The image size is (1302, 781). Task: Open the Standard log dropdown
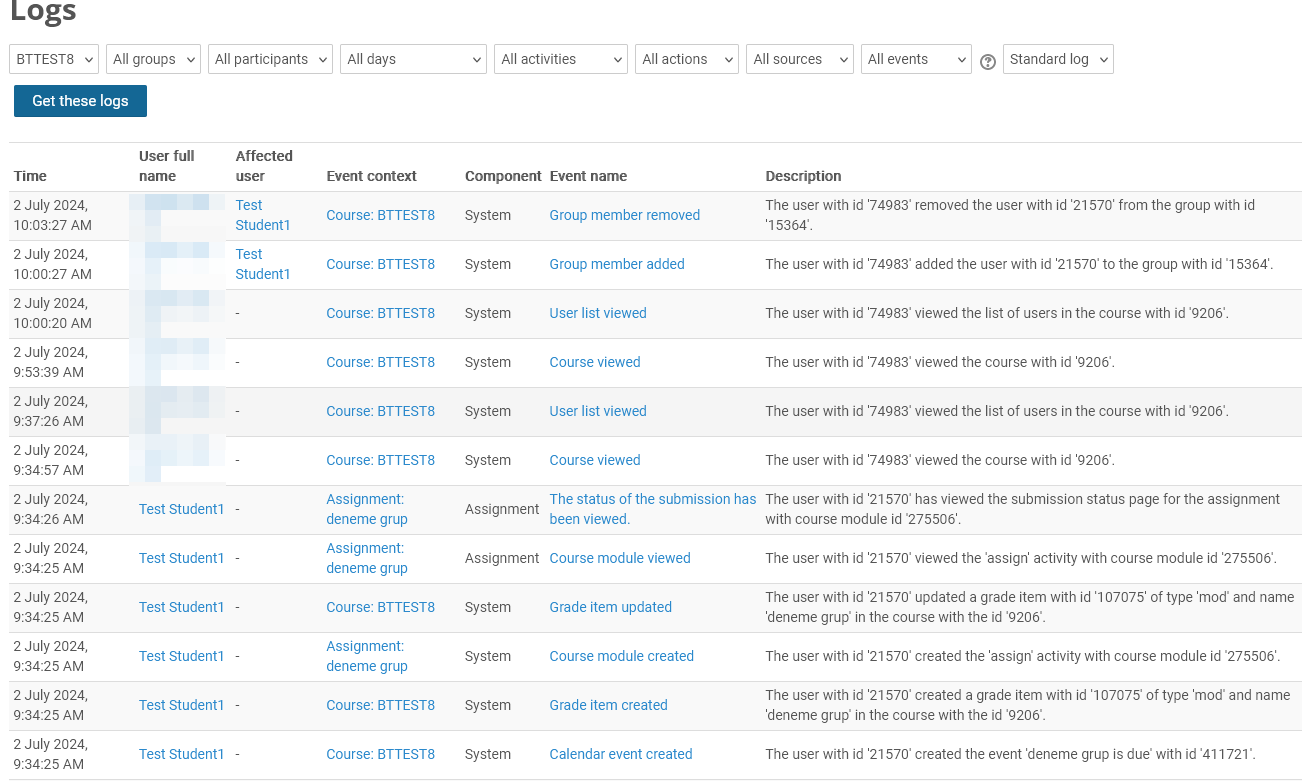[x=1058, y=59]
